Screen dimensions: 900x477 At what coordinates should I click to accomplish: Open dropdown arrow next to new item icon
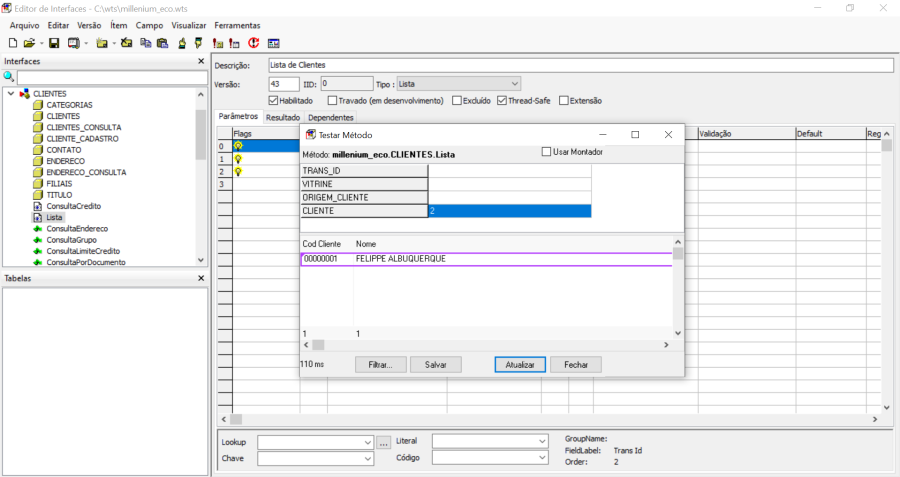(114, 44)
